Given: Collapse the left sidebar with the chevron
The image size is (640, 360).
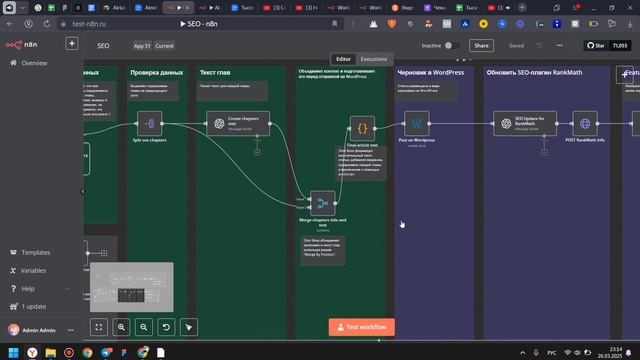Looking at the screenshot, I should tap(82, 191).
